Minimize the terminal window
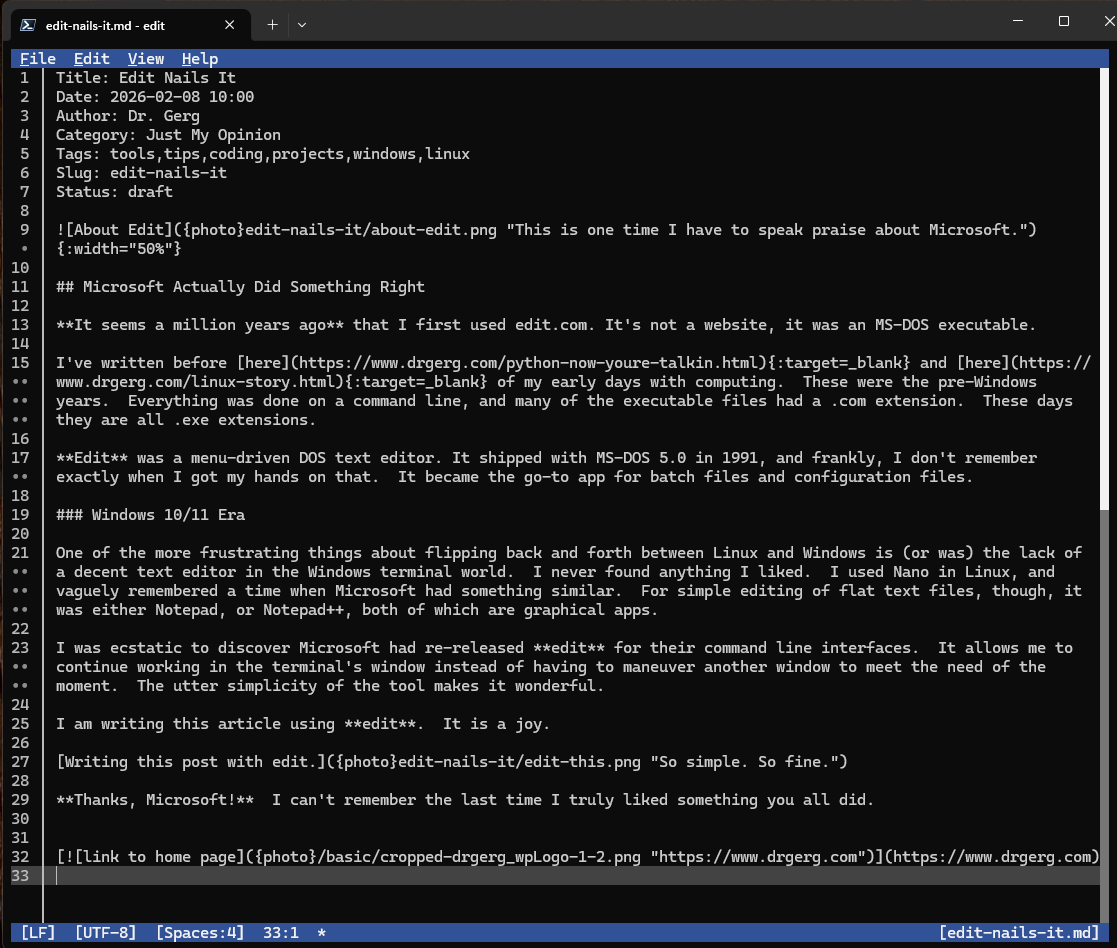This screenshot has height=948, width=1117. [1017, 22]
